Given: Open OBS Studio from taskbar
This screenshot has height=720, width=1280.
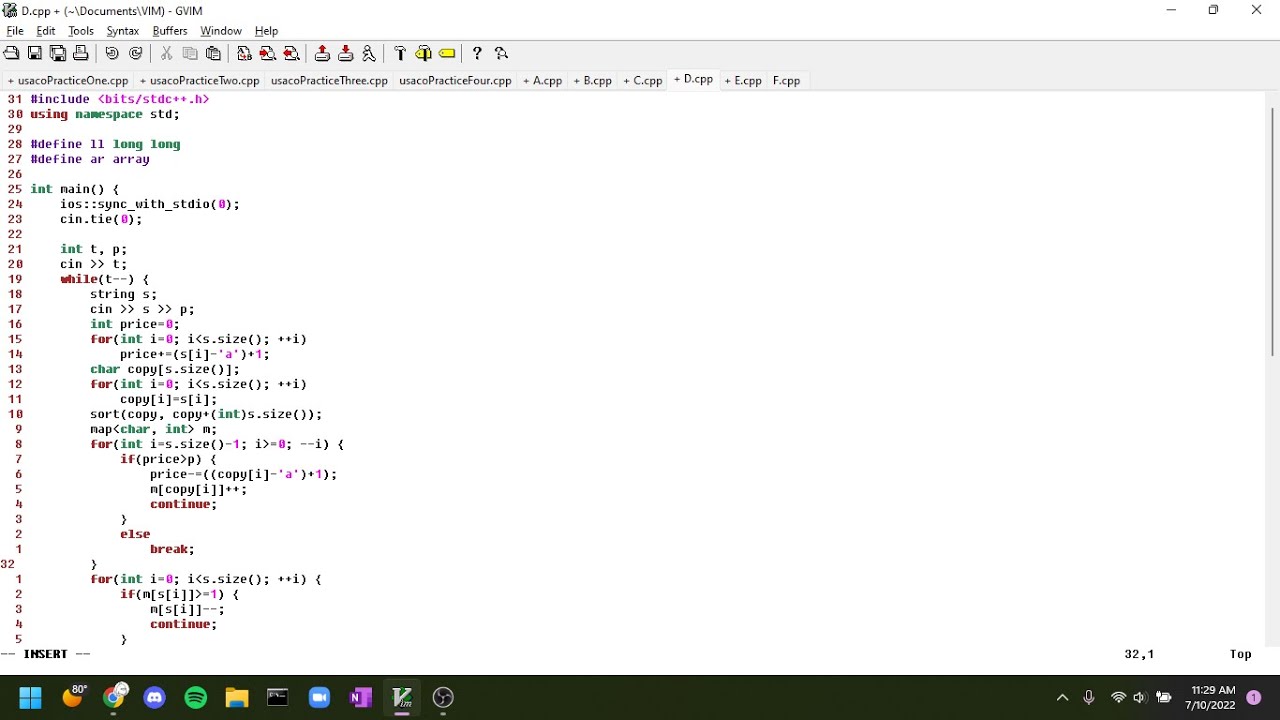Looking at the screenshot, I should (443, 697).
